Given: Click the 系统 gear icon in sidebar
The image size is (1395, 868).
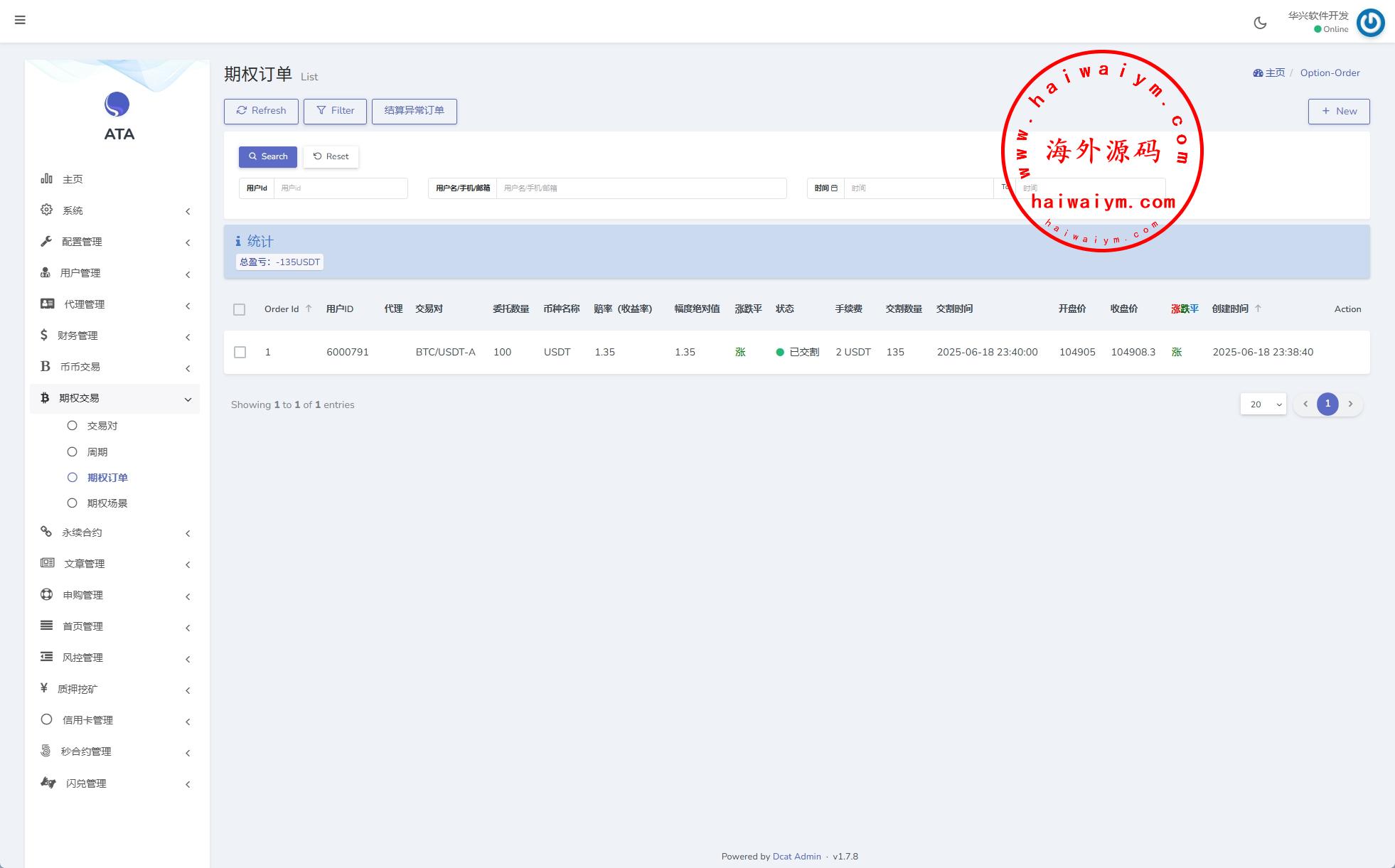Looking at the screenshot, I should 47,210.
